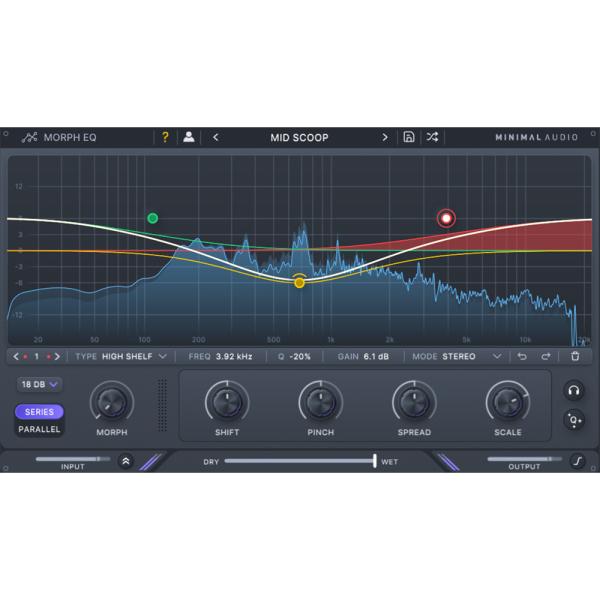Click the FREQ 3.92 kHz value
The width and height of the screenshot is (600, 600).
point(234,356)
